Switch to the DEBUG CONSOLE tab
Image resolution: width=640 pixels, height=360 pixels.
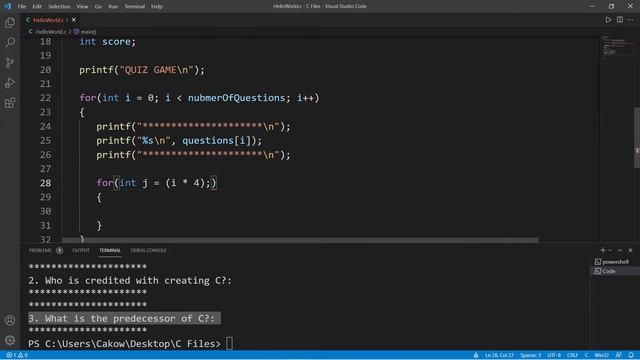pyautogui.click(x=148, y=250)
